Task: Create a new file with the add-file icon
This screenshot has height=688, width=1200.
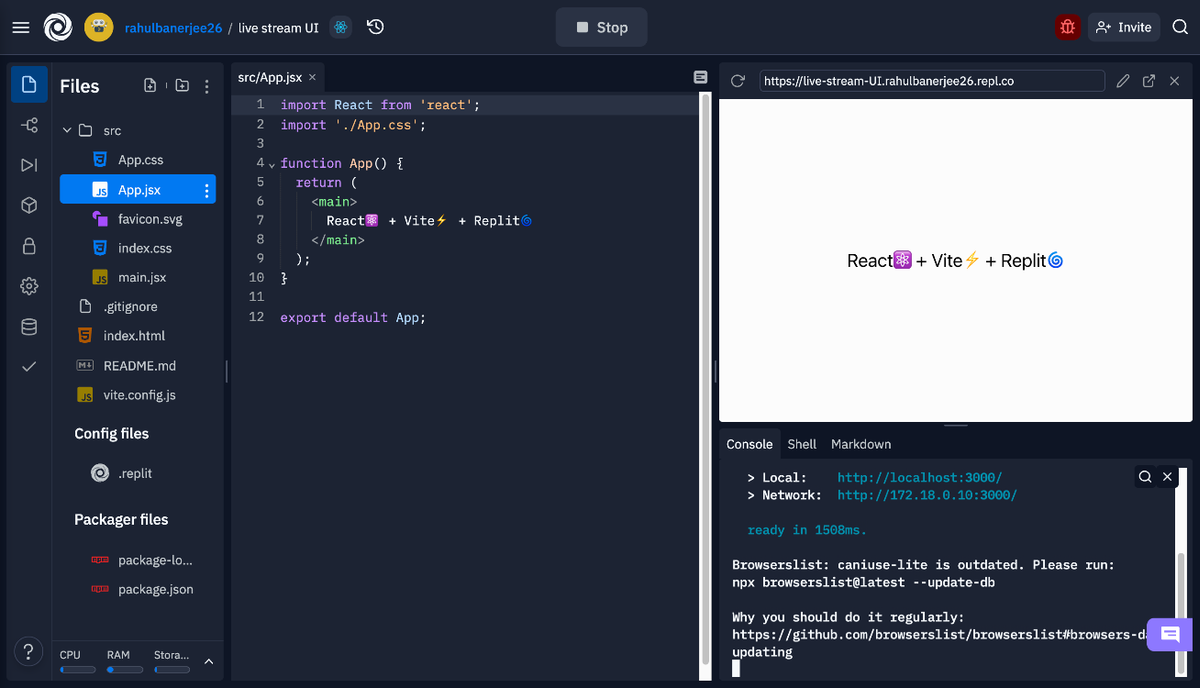Action: (x=150, y=86)
